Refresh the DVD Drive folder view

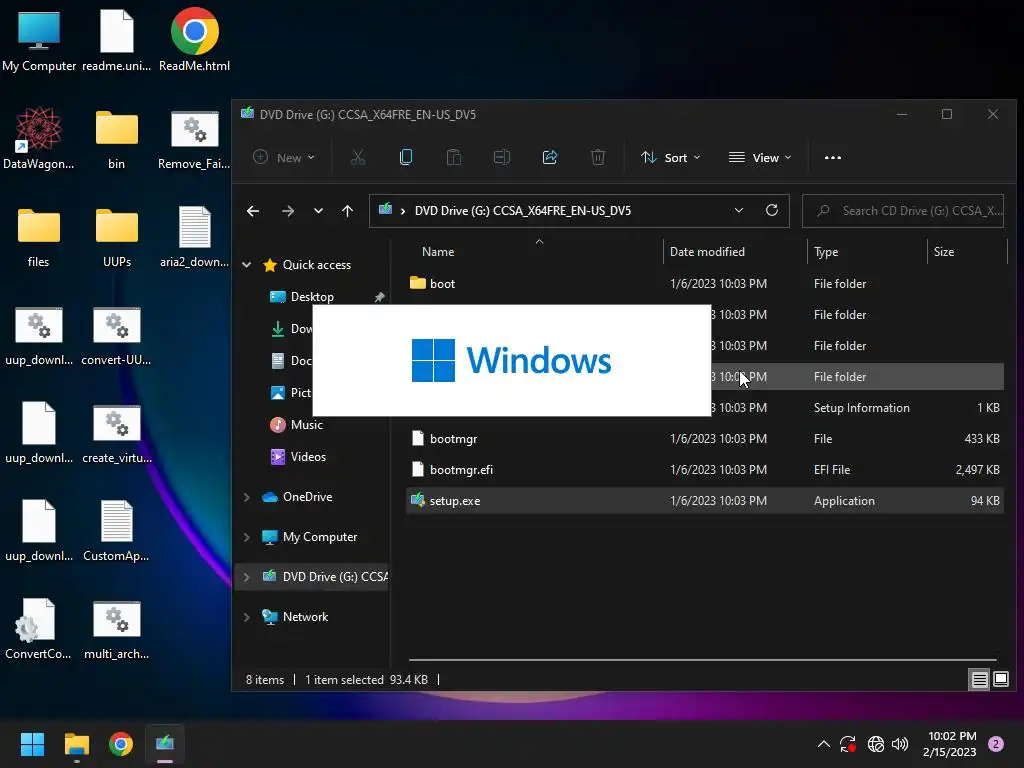tap(772, 210)
